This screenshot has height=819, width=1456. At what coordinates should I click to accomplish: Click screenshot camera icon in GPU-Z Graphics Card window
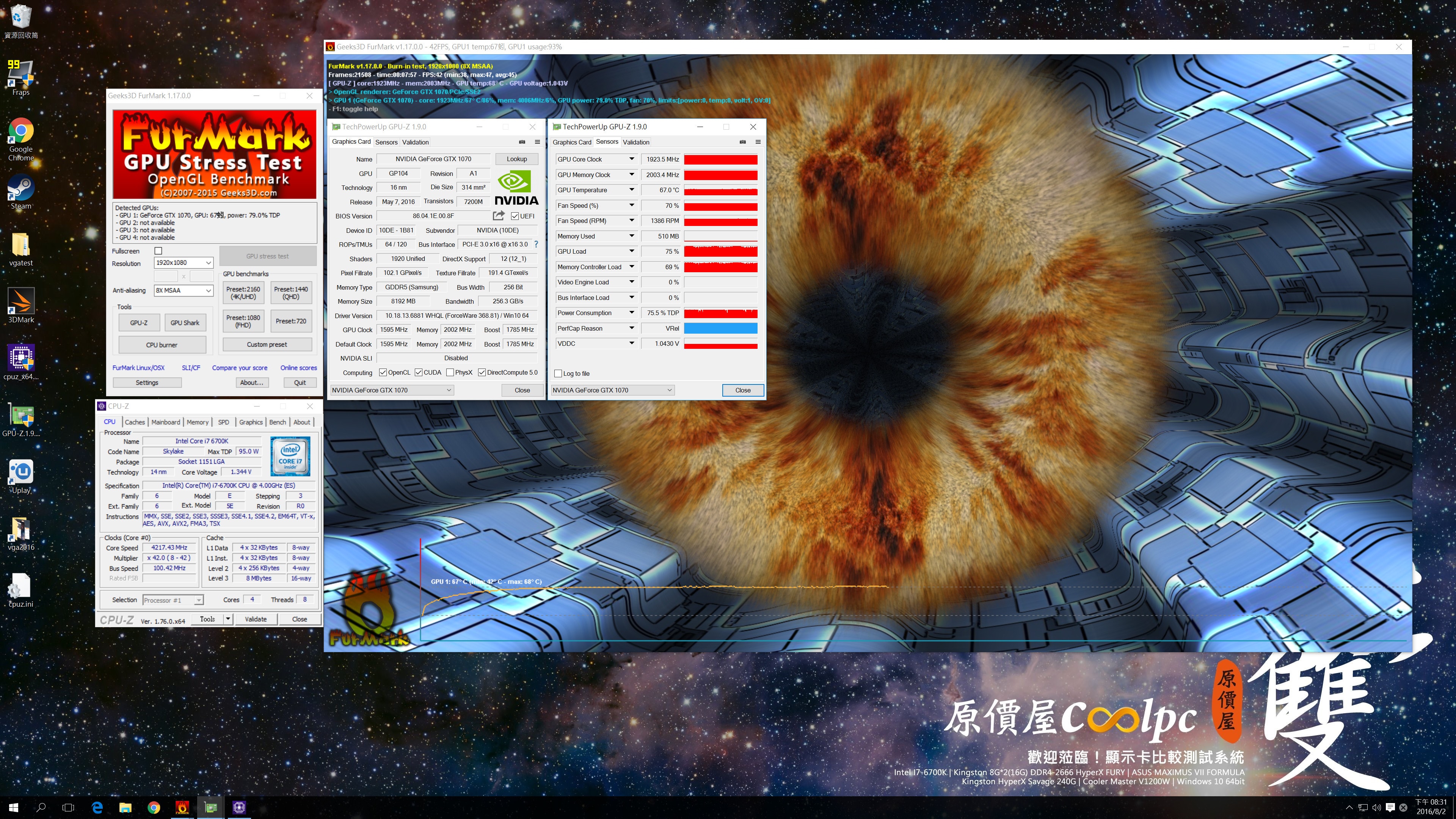pos(522,142)
